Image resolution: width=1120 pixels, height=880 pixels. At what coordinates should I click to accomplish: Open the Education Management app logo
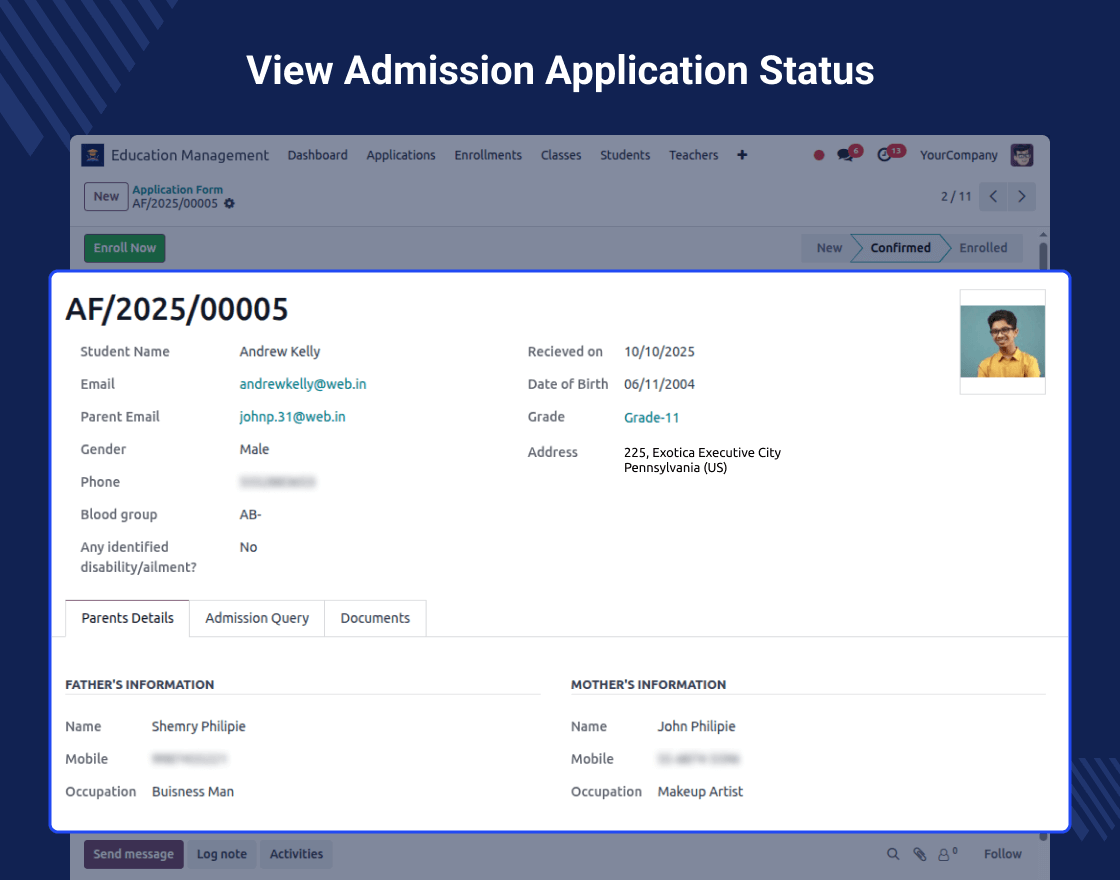tap(93, 155)
